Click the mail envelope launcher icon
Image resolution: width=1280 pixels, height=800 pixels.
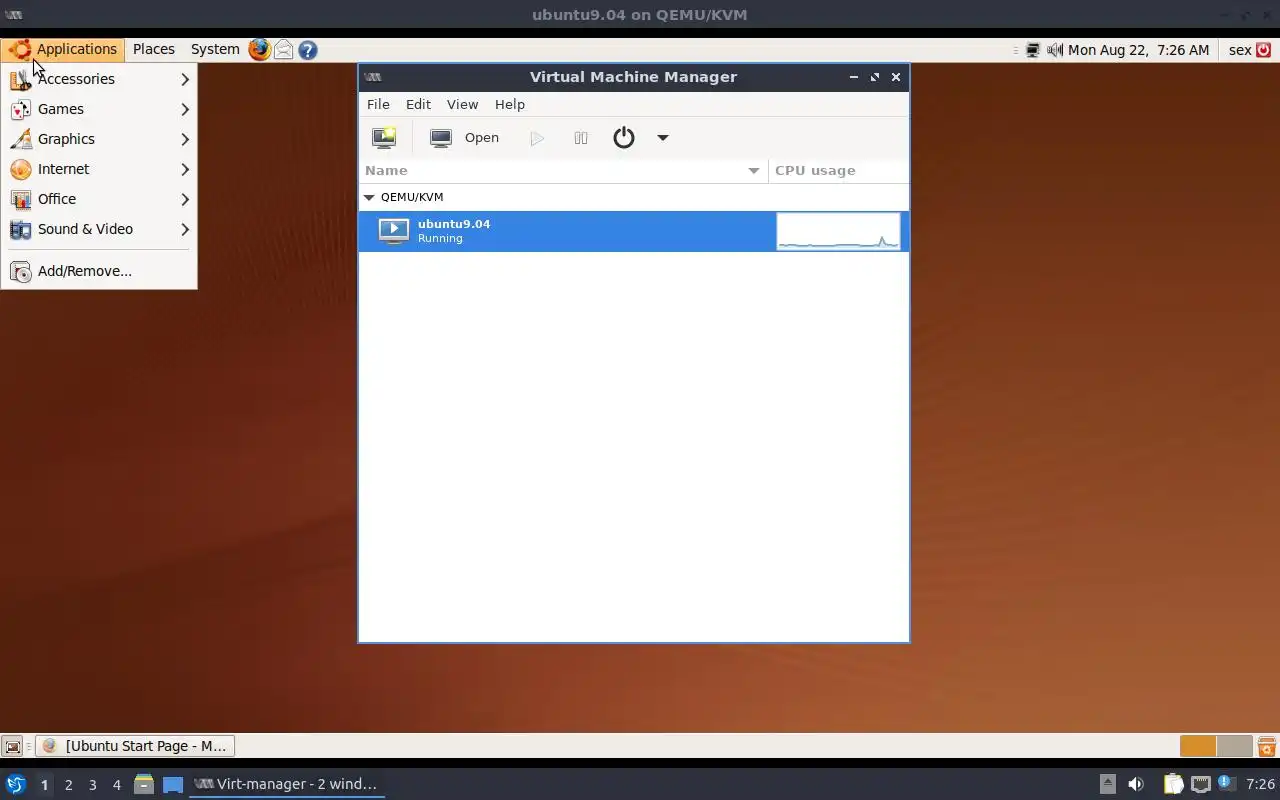(x=284, y=49)
